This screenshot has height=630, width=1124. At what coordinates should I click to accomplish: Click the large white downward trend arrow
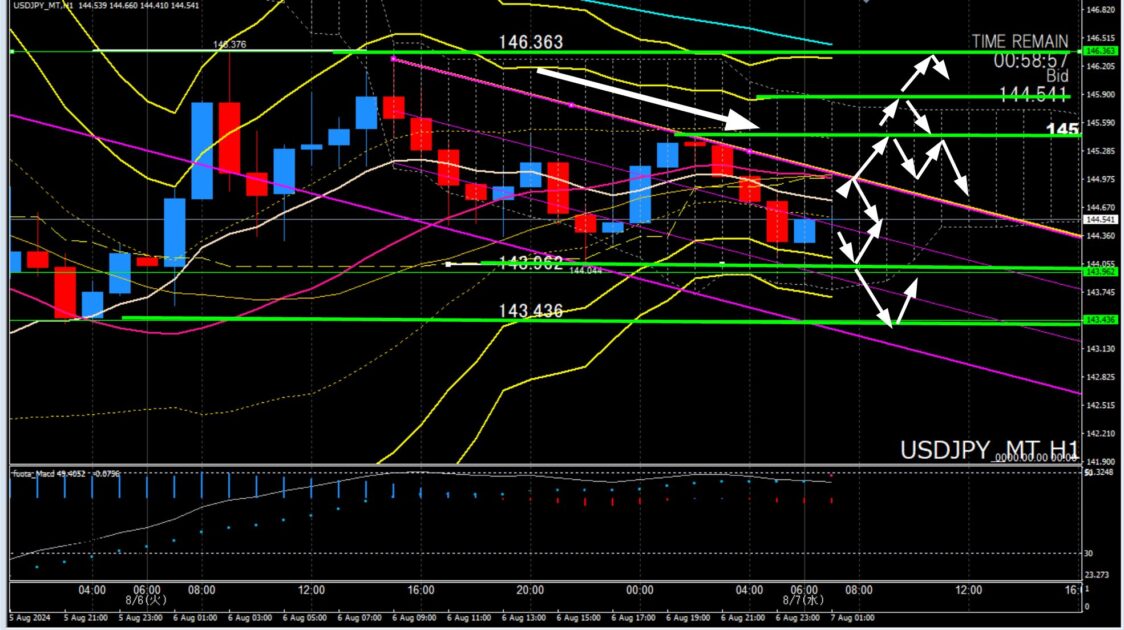click(645, 98)
